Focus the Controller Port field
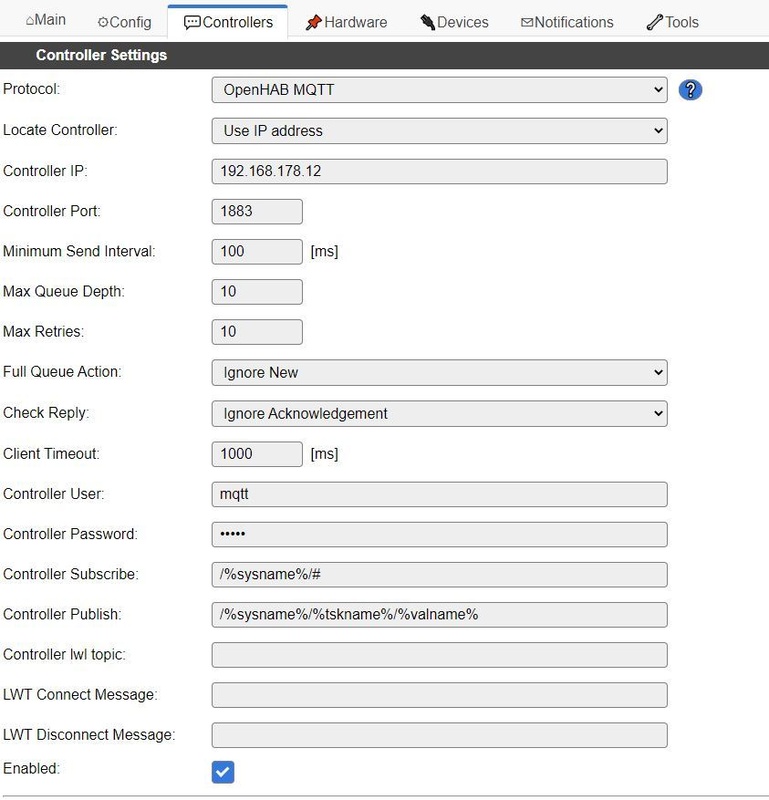This screenshot has height=800, width=769. click(x=257, y=211)
